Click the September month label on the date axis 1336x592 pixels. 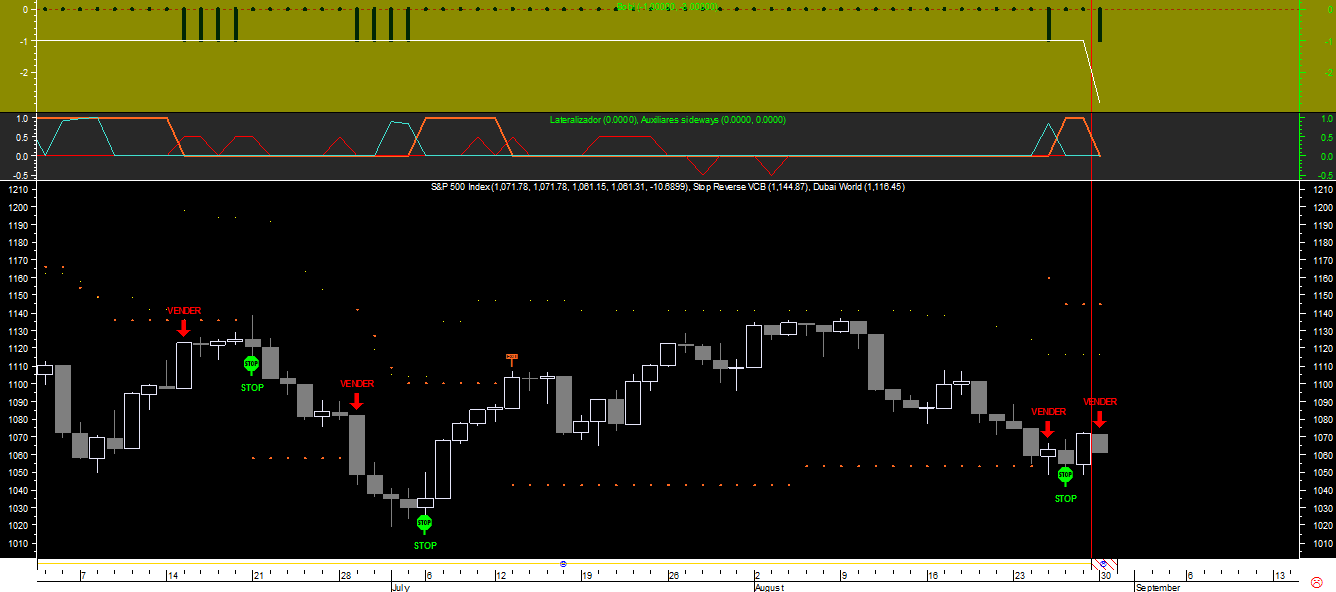pyautogui.click(x=1158, y=587)
